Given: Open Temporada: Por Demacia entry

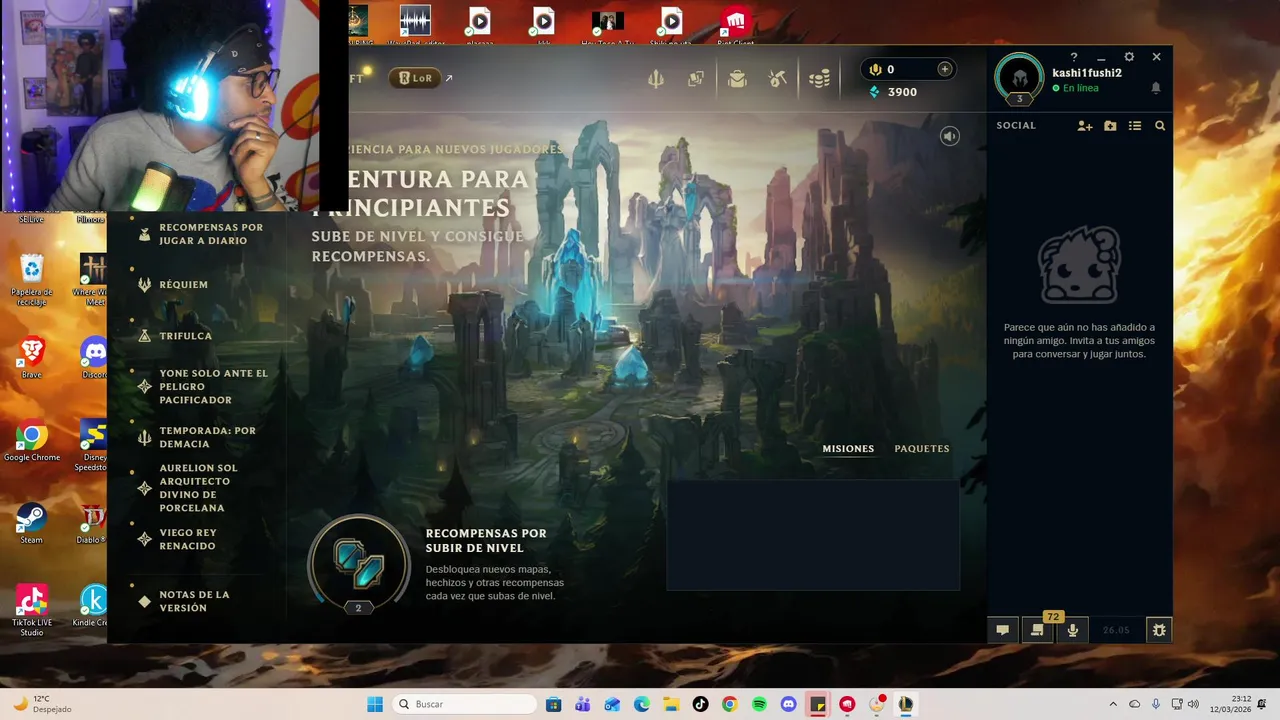Looking at the screenshot, I should 197,437.
